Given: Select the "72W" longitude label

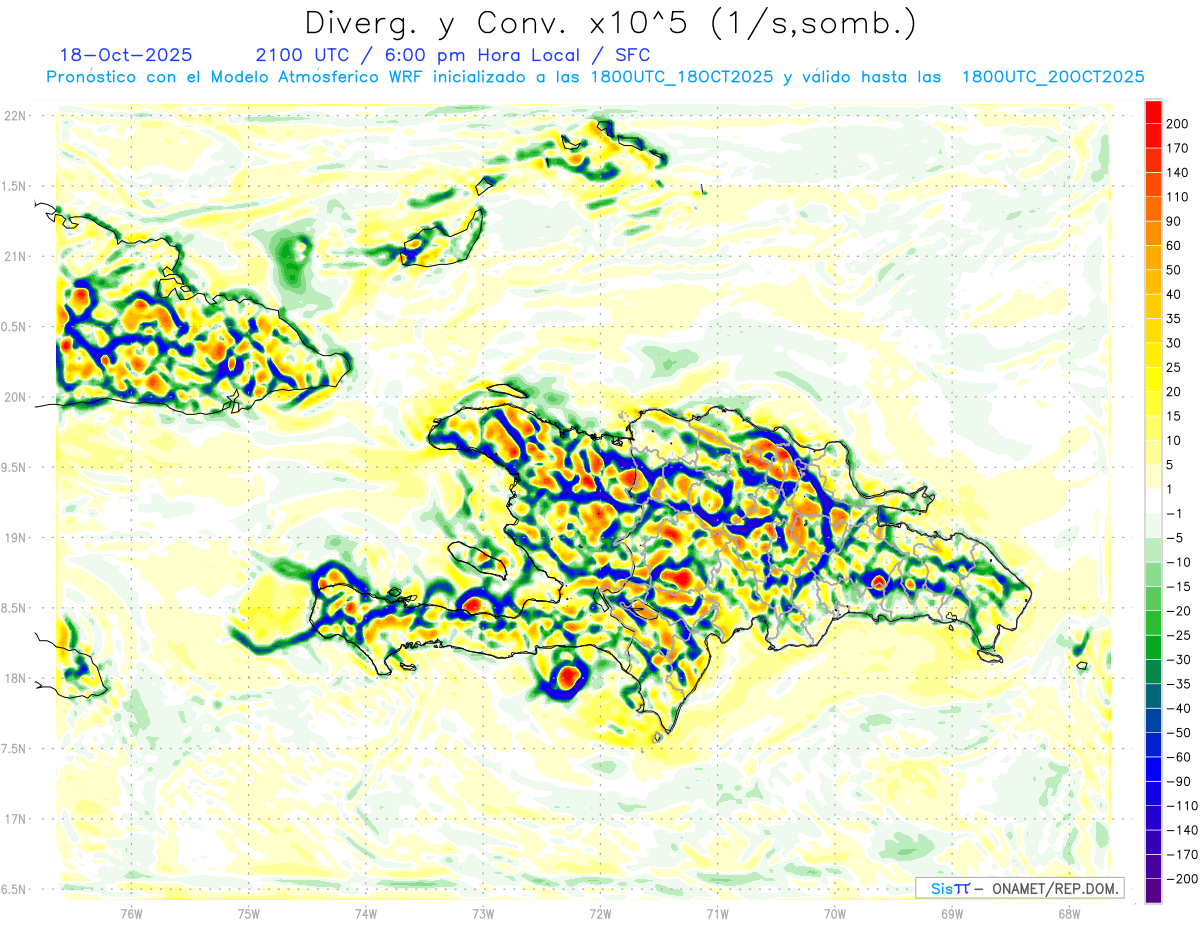Looking at the screenshot, I should (x=600, y=914).
